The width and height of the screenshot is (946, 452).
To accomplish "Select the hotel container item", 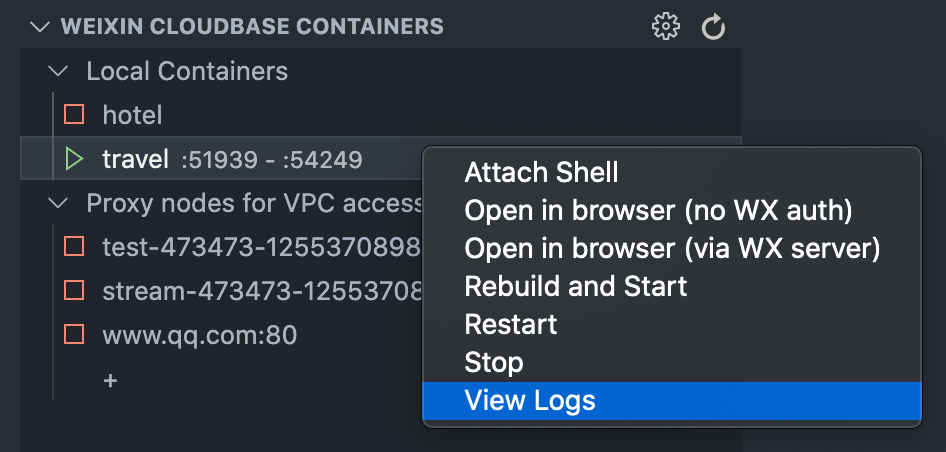I will point(132,115).
